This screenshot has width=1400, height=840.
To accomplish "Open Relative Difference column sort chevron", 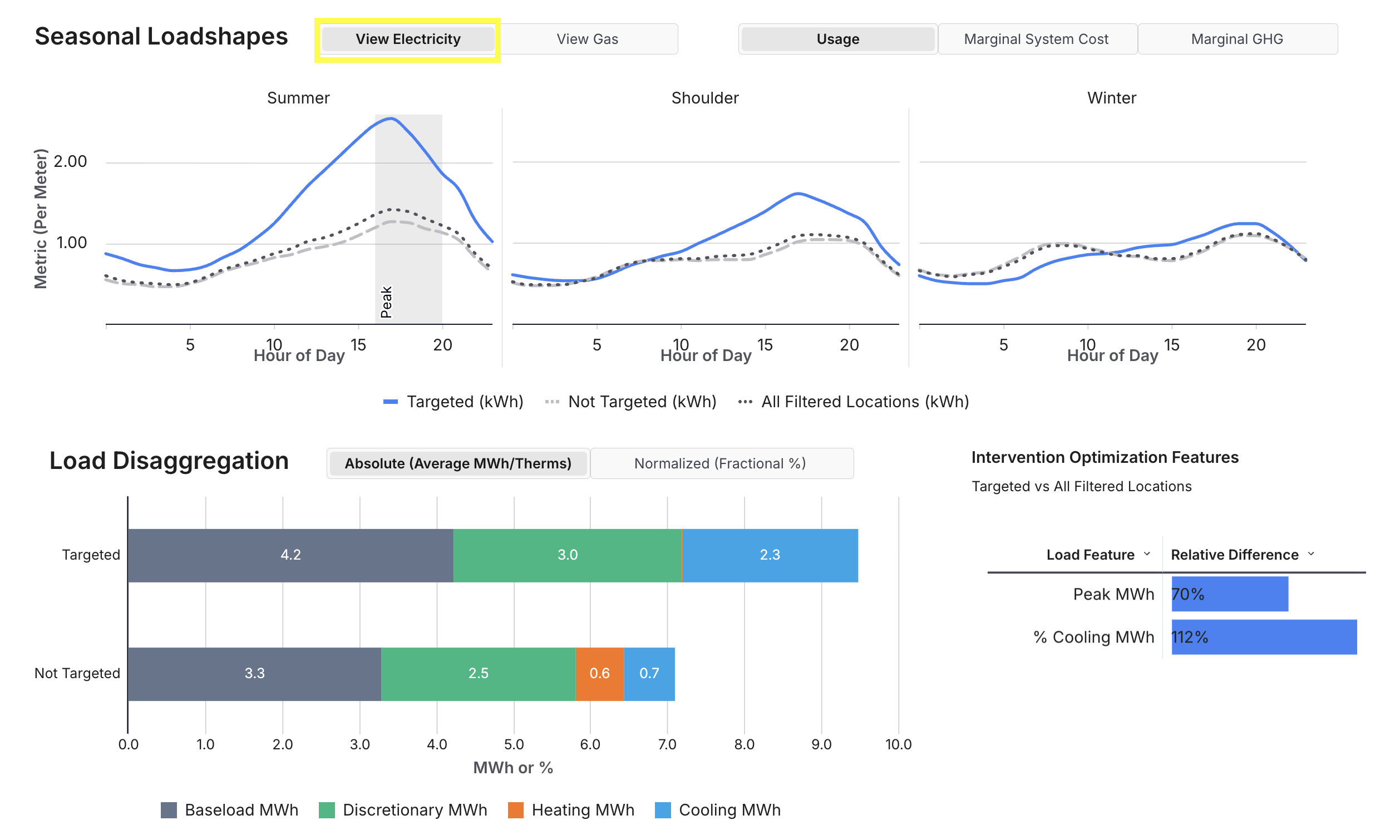I will (1311, 554).
